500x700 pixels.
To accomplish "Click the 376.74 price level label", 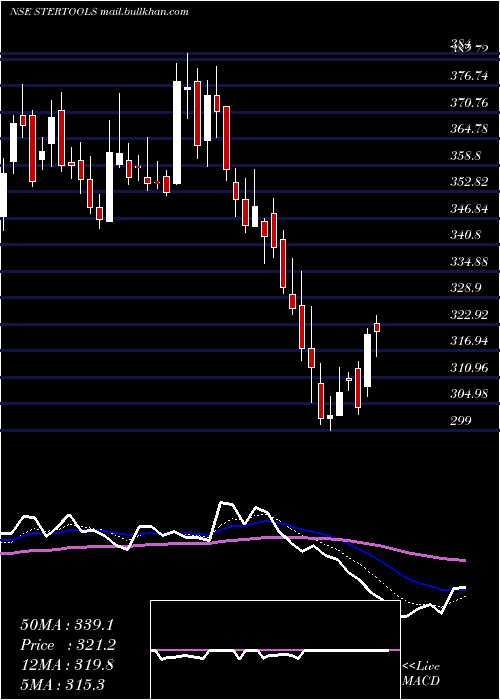I will click(469, 76).
